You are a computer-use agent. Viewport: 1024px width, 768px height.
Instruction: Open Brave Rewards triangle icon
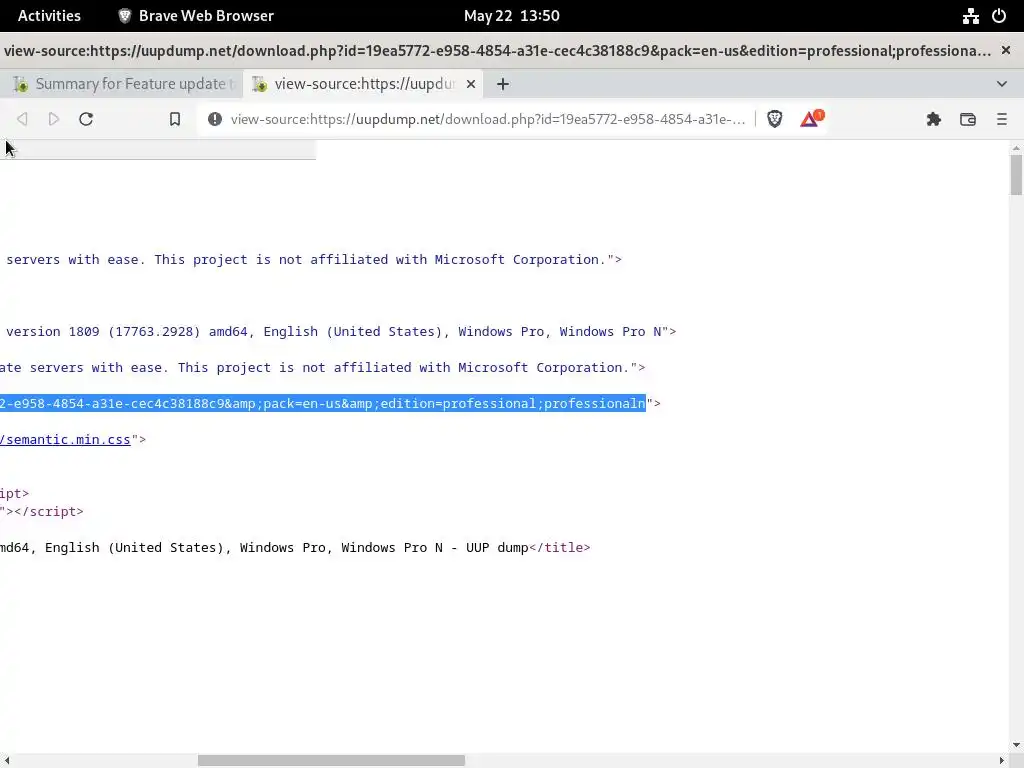tap(812, 118)
